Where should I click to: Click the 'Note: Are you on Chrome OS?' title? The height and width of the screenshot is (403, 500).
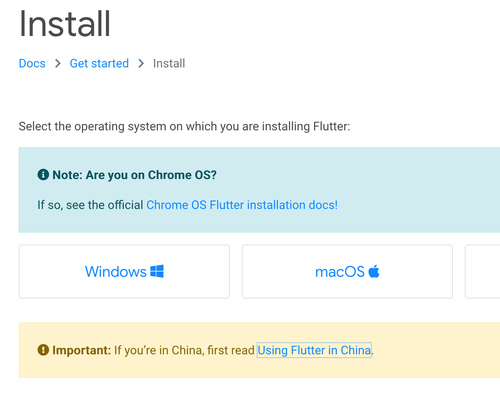pos(134,175)
